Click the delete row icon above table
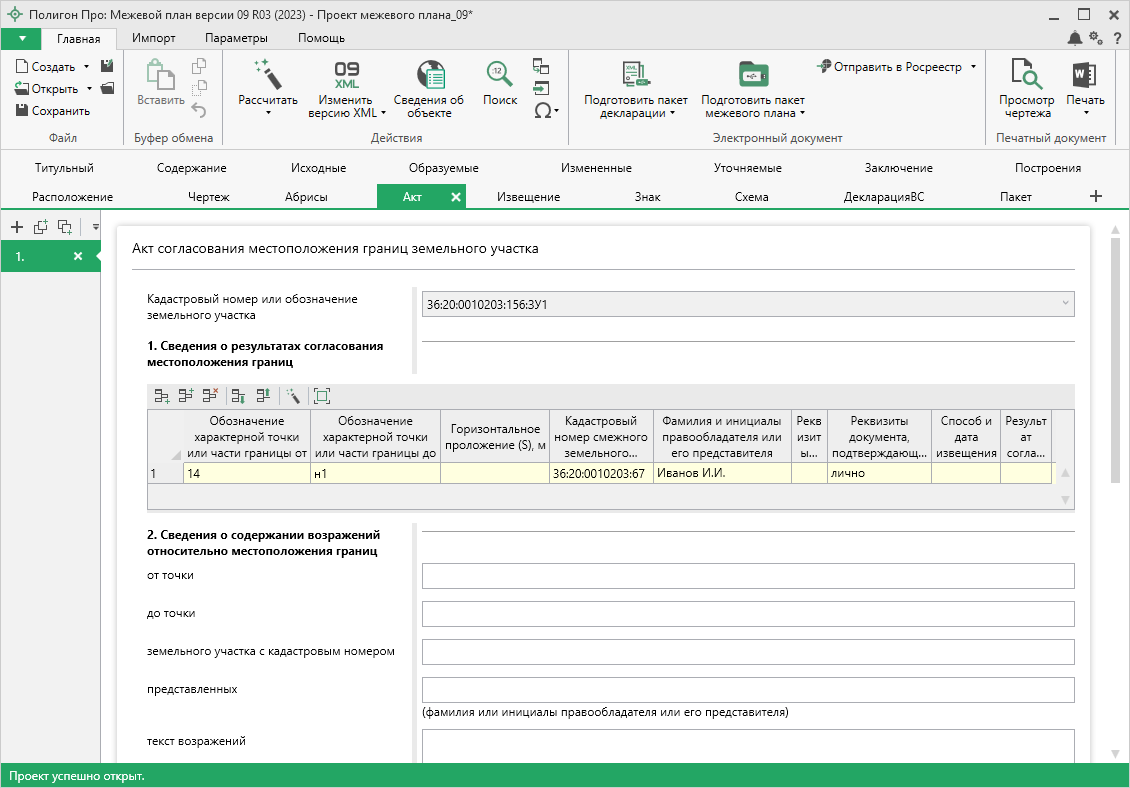 [x=209, y=396]
